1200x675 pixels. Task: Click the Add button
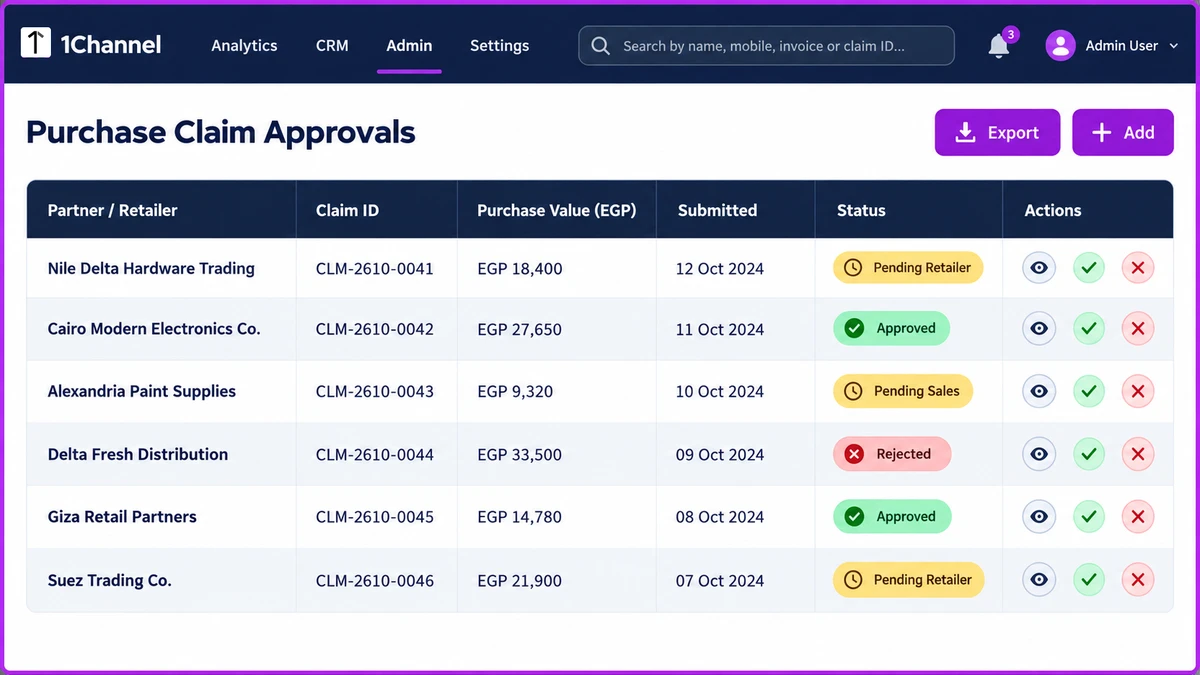click(x=1123, y=132)
